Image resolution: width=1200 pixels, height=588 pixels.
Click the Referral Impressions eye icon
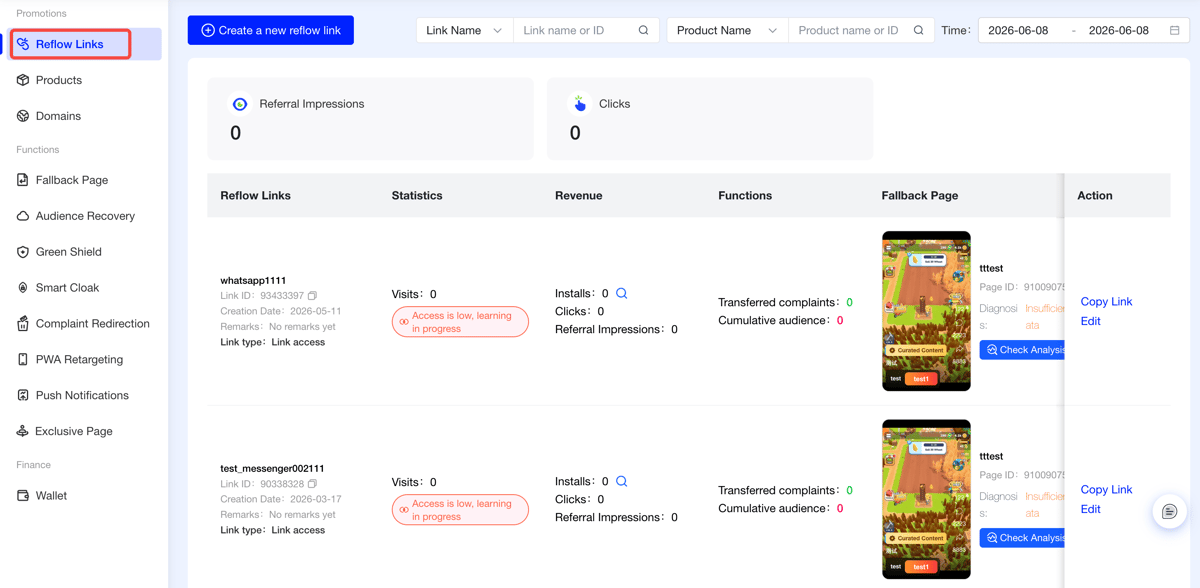pos(240,104)
